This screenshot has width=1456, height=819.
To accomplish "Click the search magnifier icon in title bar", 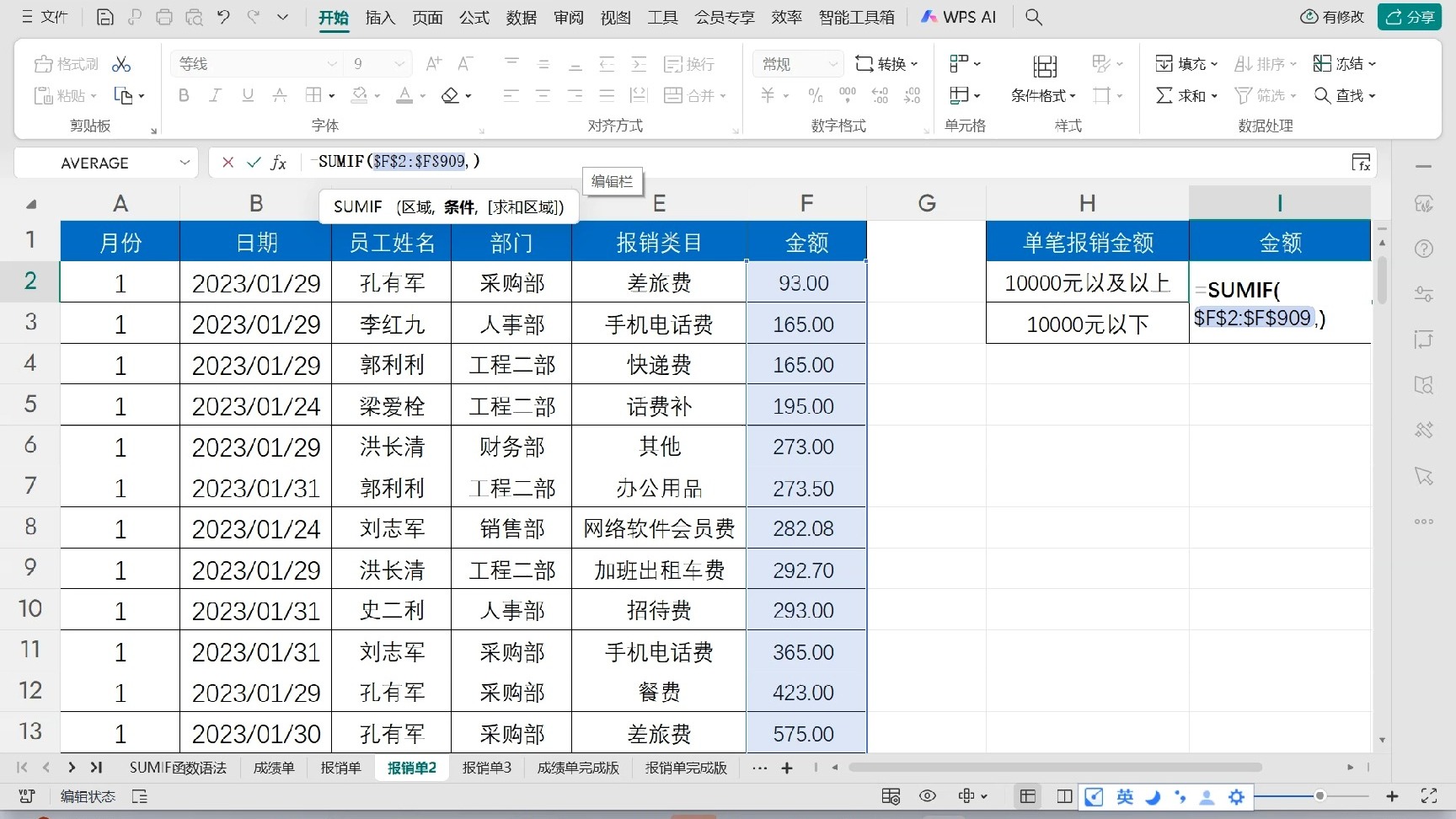I will pos(1034,17).
